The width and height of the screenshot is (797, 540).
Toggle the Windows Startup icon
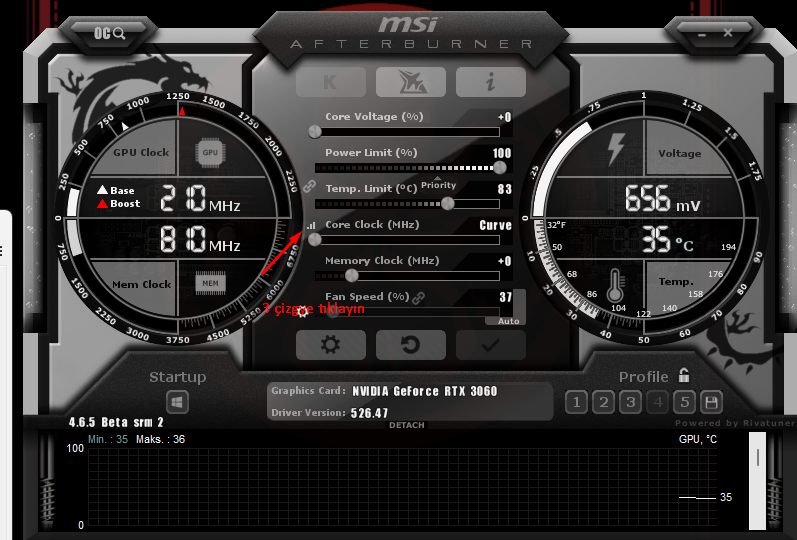(x=177, y=402)
